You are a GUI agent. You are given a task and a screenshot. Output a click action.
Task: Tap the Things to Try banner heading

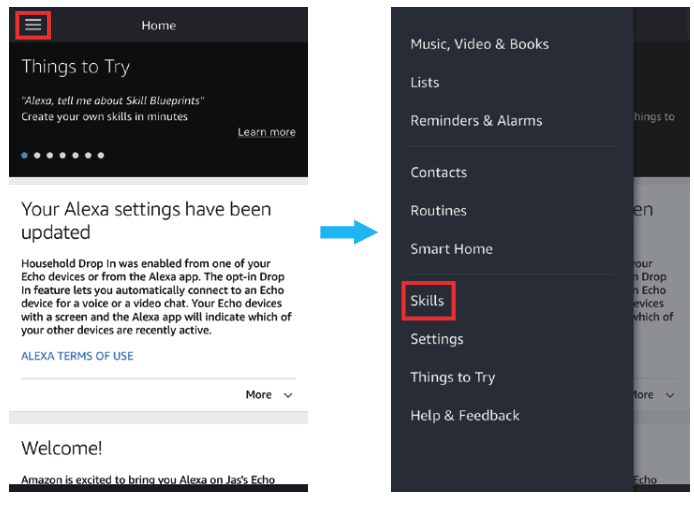76,67
